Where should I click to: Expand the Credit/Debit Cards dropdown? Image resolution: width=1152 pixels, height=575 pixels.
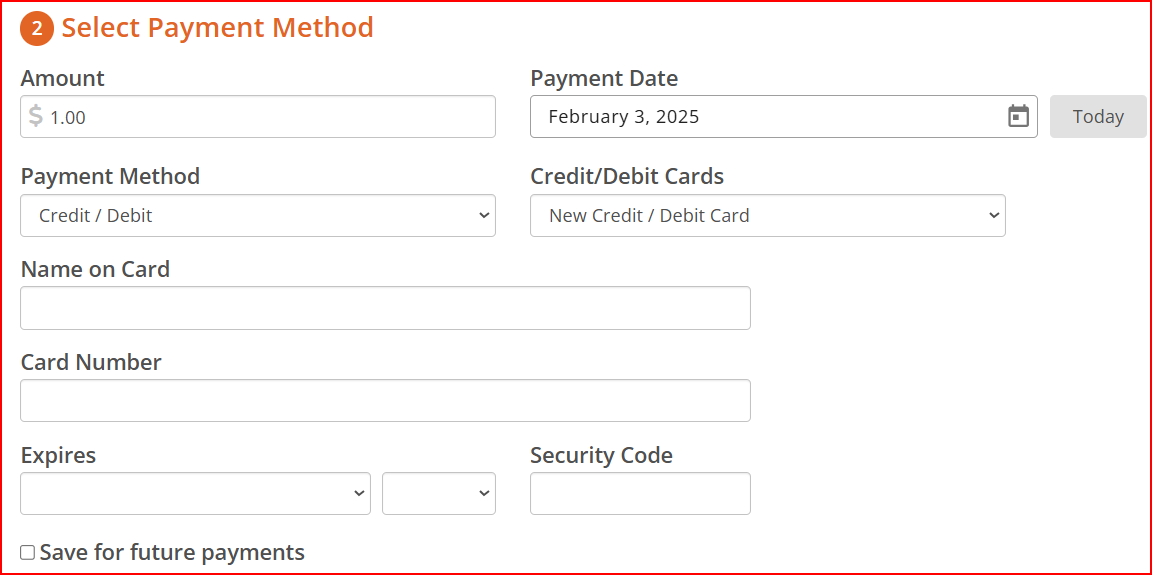768,215
